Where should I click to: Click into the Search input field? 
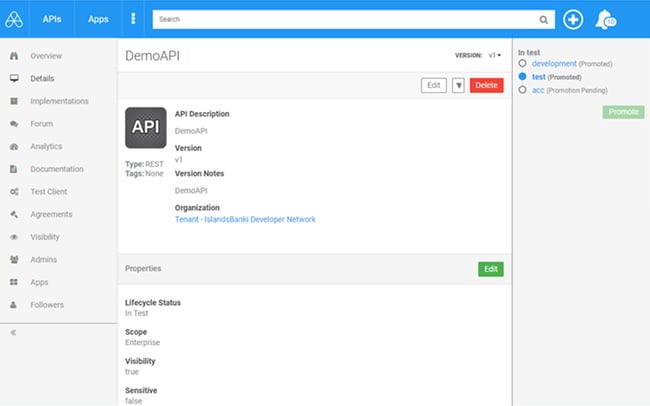click(x=345, y=19)
